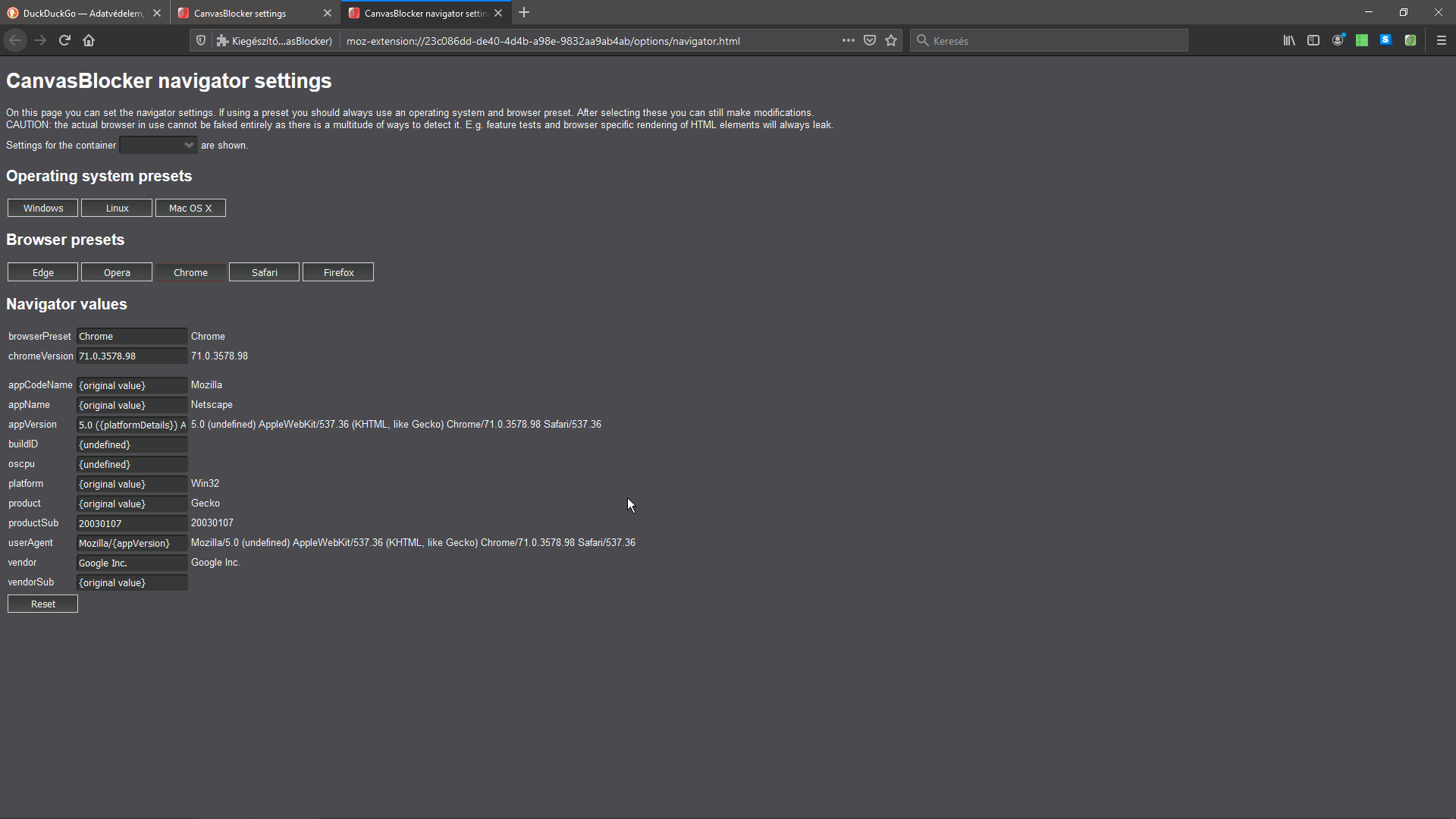Apply the Linux operating system preset
This screenshot has width=1456, height=819.
pos(117,208)
